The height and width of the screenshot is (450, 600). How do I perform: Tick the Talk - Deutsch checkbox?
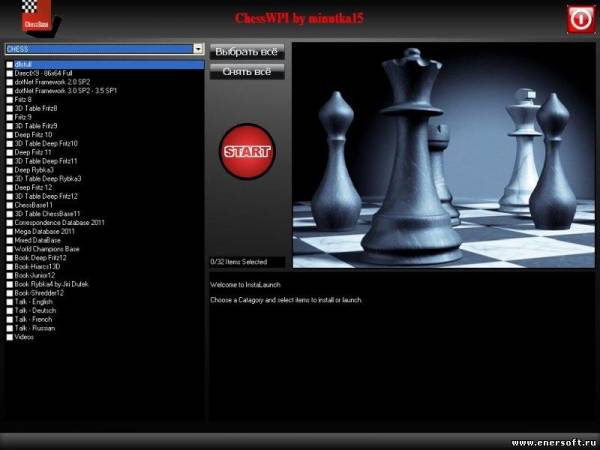pos(10,311)
